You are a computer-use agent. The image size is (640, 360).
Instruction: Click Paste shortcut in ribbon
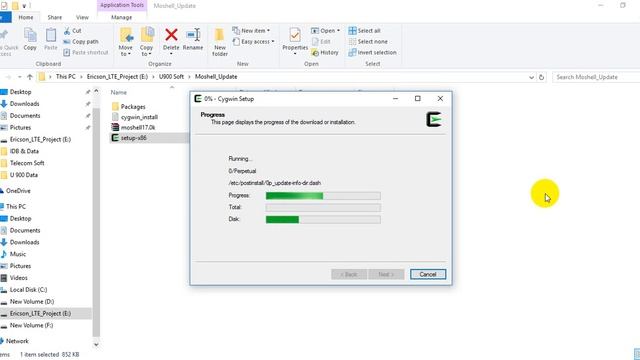click(x=86, y=53)
